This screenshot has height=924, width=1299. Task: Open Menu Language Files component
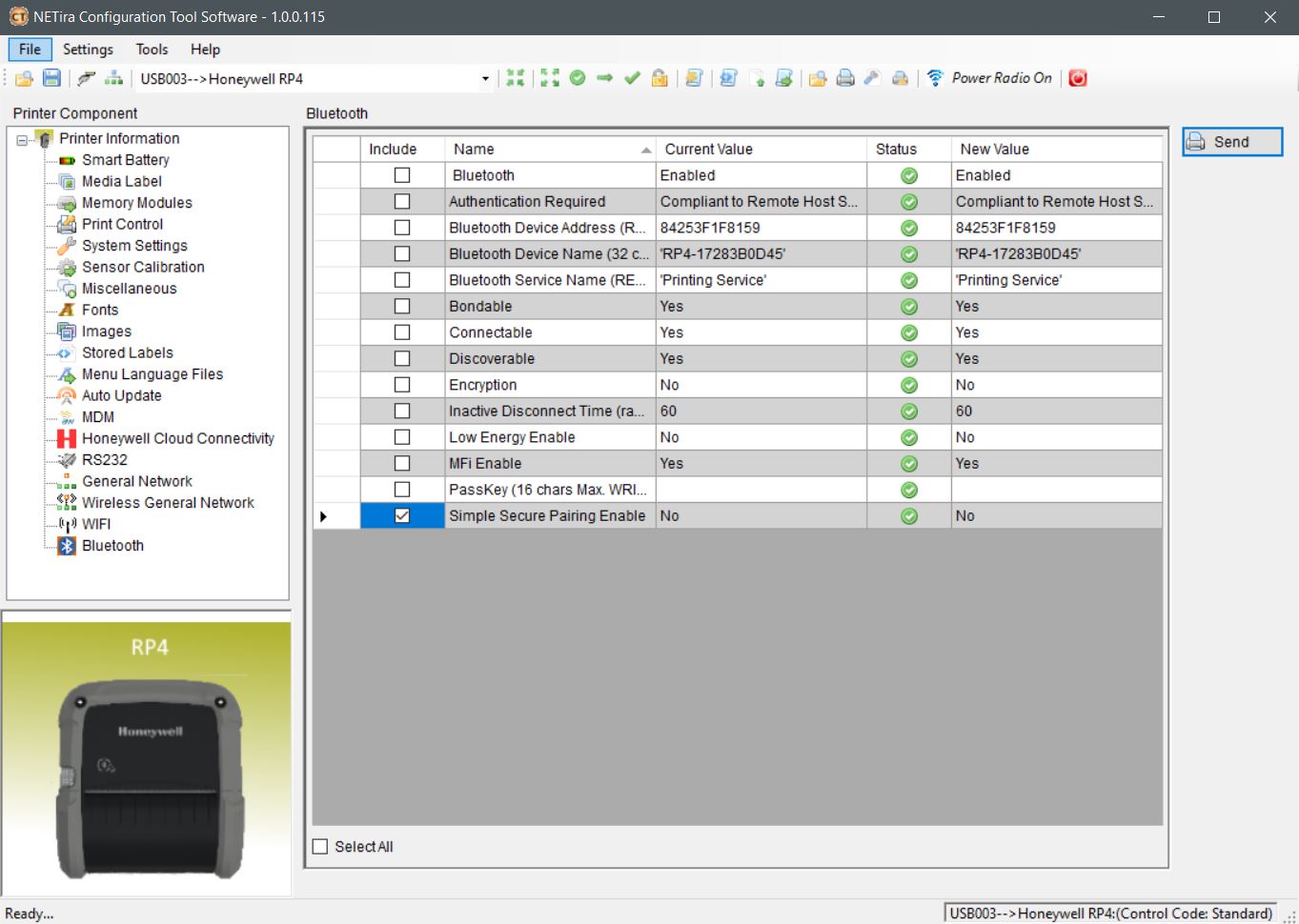(152, 374)
